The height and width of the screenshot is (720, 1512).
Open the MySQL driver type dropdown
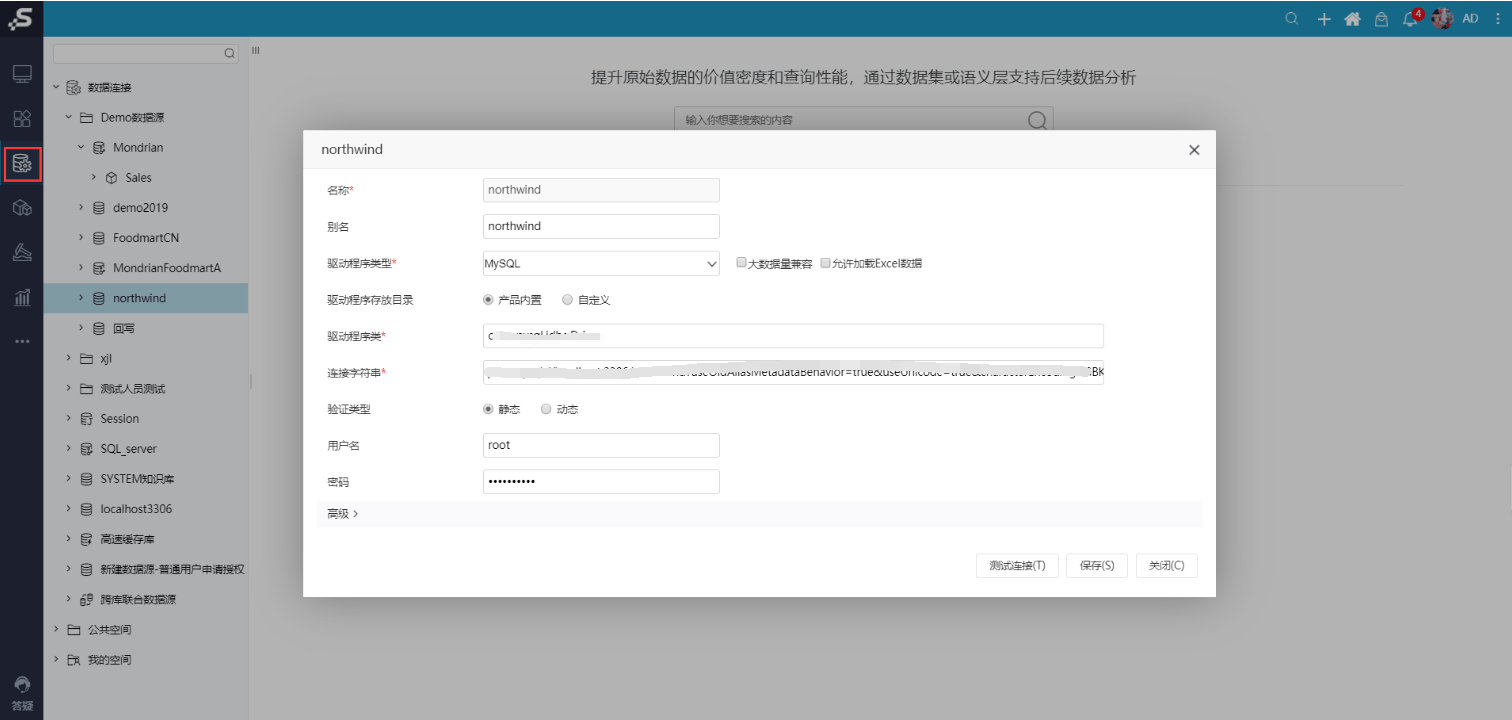pos(601,264)
